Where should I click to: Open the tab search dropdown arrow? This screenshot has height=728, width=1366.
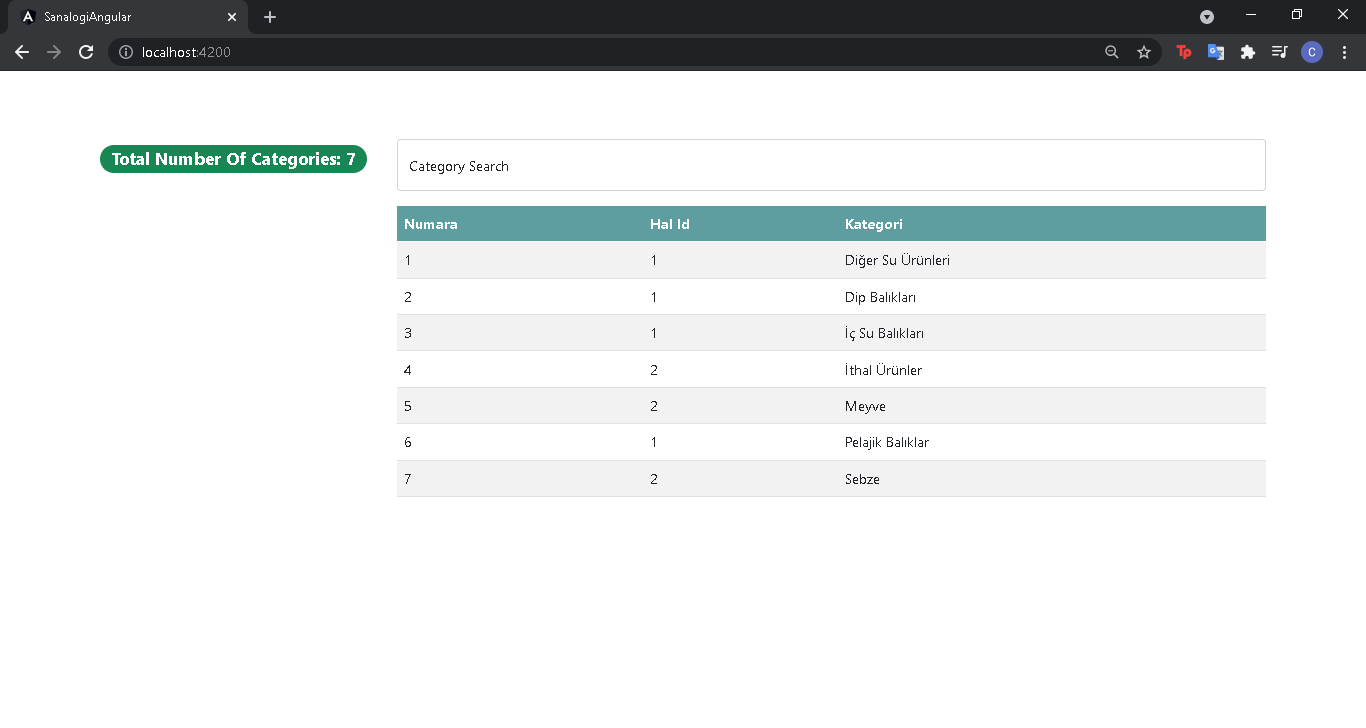(1207, 17)
